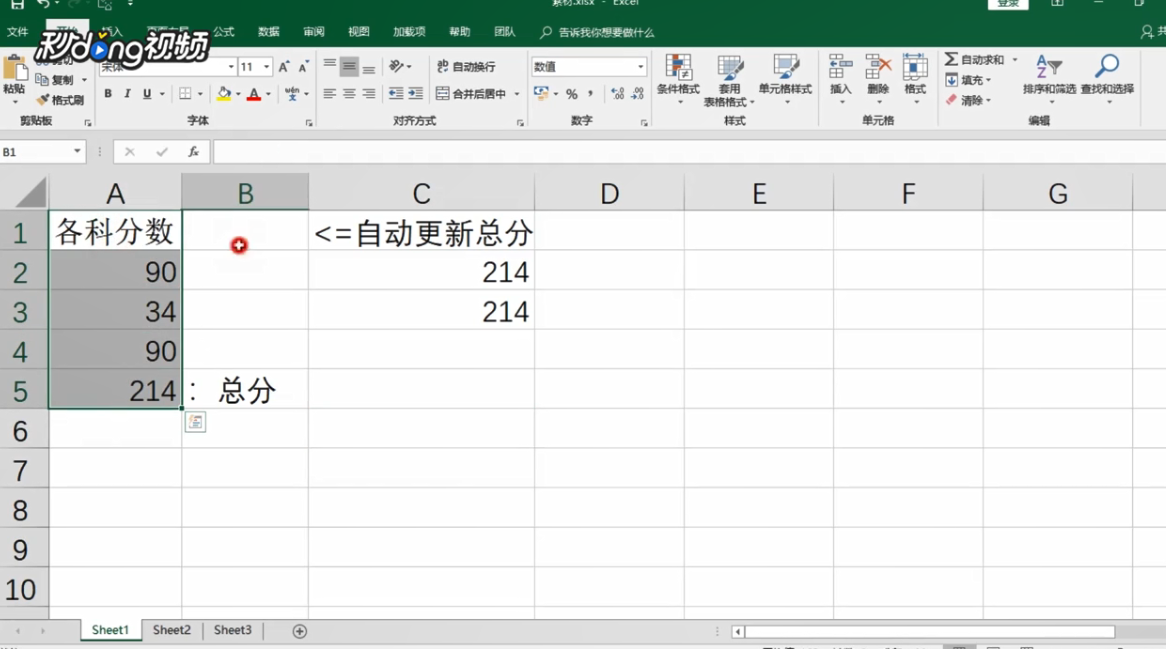
Task: Open the Fill (填充) menu
Action: 968,80
